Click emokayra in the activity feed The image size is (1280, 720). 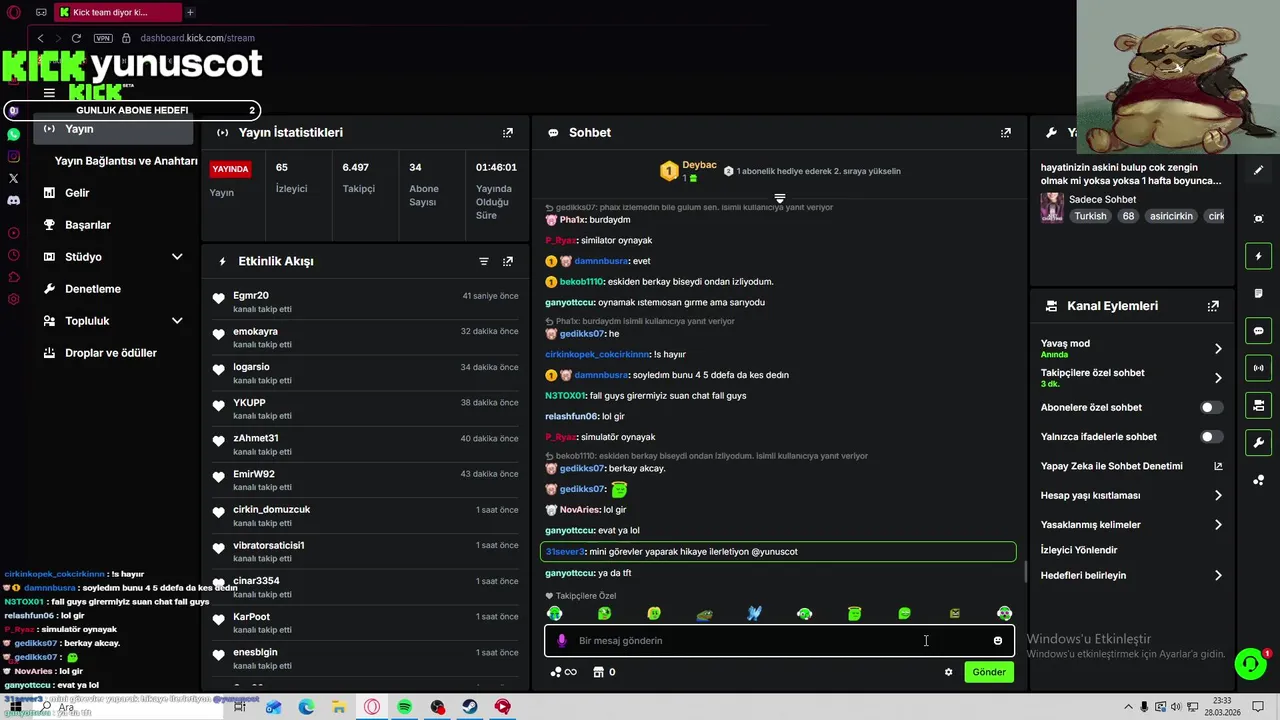255,332
